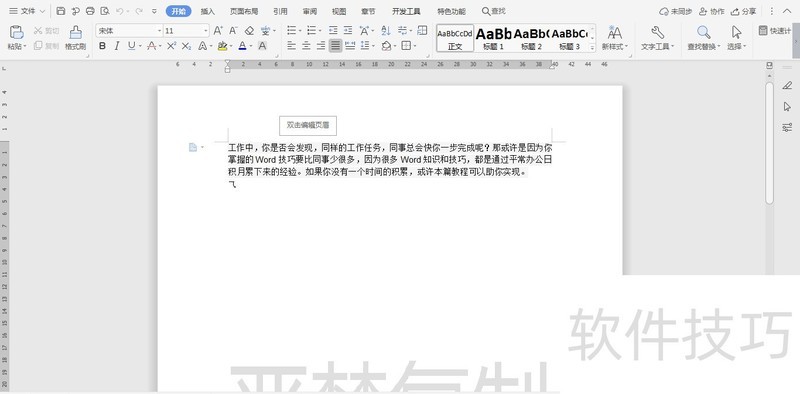Click the Redo arrow icon
800x394 pixels.
(x=139, y=11)
